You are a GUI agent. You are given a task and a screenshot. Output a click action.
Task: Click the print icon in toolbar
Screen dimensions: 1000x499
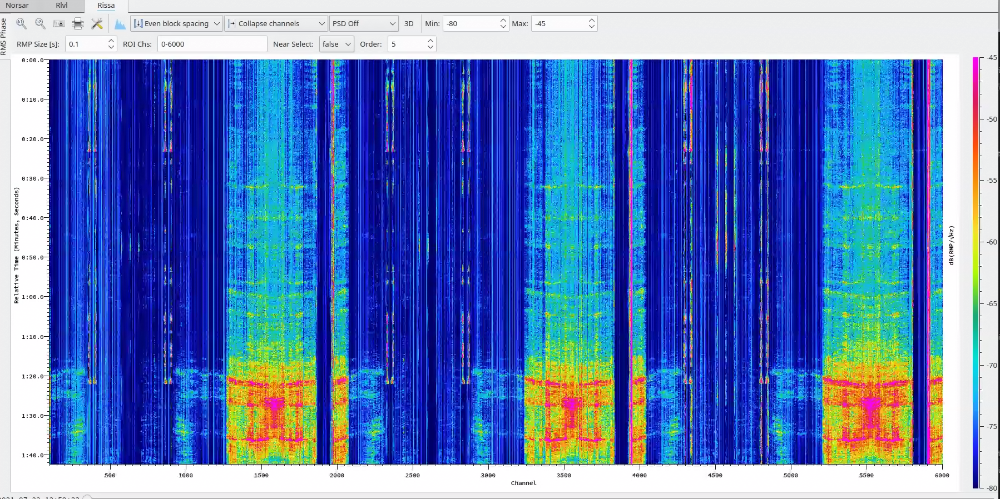[78, 23]
